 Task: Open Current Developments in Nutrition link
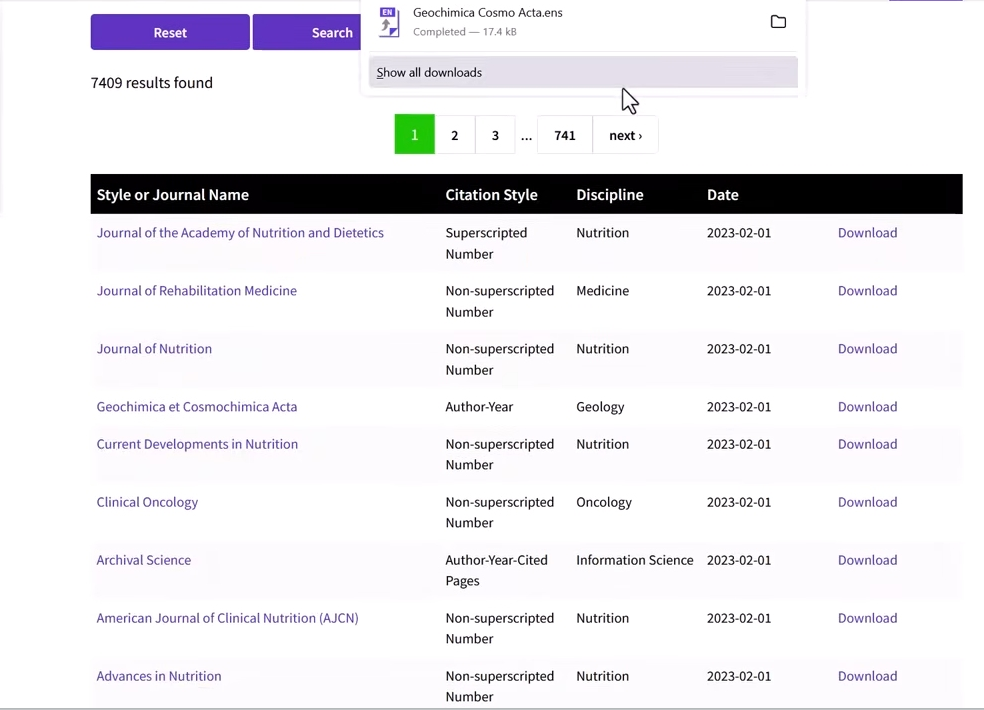(x=197, y=444)
